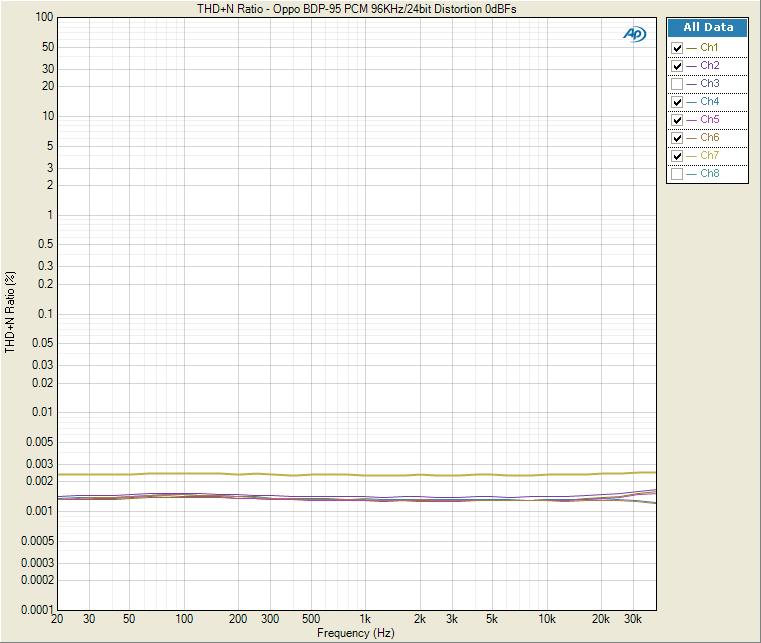Select the Ch3 legend label text
The image size is (761, 643).
point(709,84)
